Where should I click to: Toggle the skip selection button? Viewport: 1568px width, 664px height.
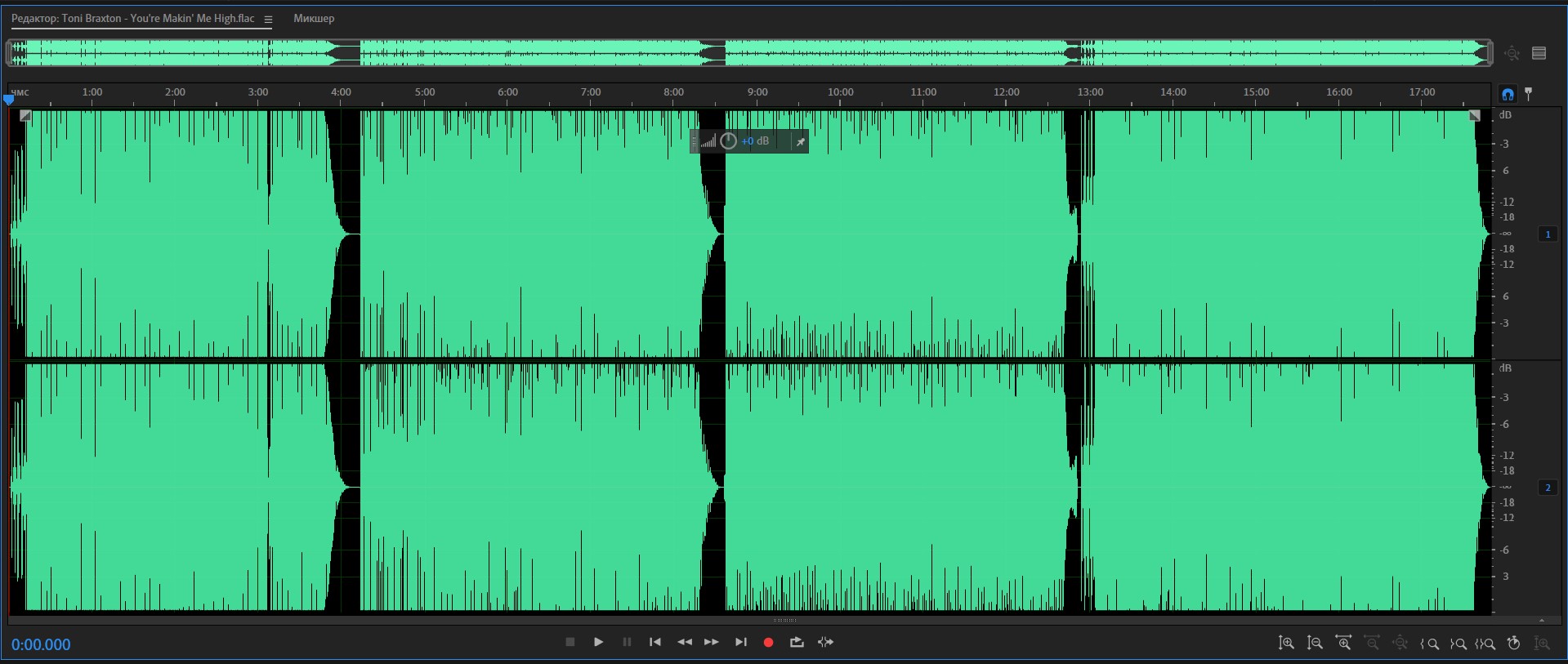coord(825,643)
